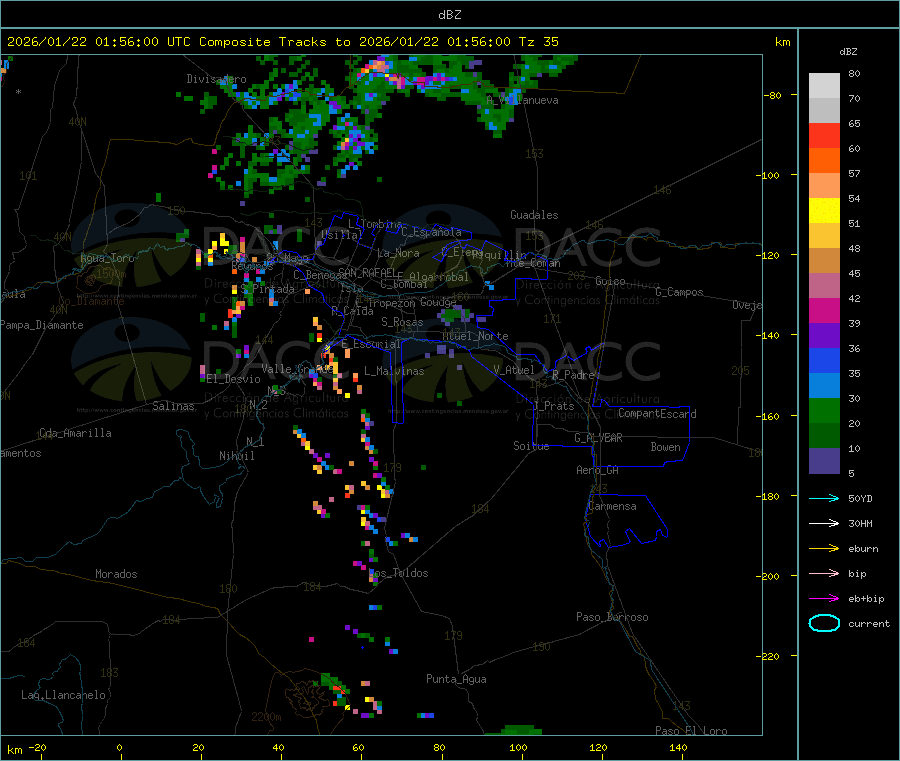Click the Composite Tracks timestamp header

coord(282,42)
